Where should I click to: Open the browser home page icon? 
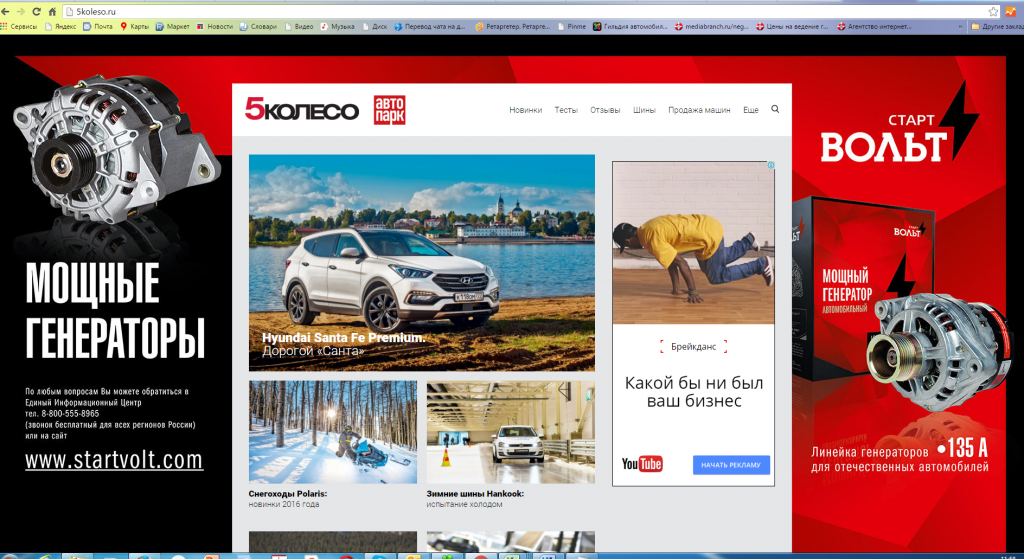pos(52,12)
